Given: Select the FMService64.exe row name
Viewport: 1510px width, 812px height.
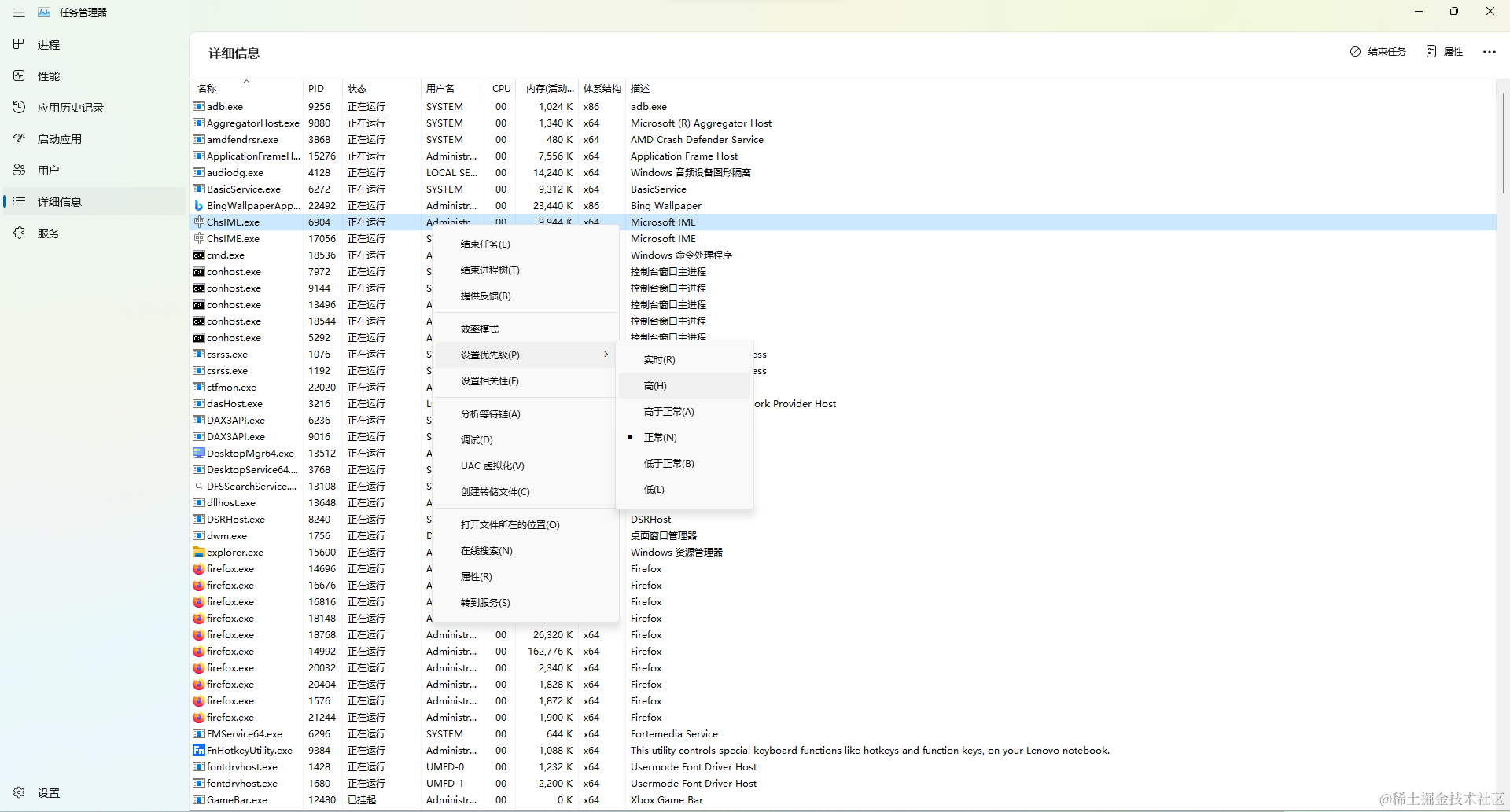Looking at the screenshot, I should (245, 734).
